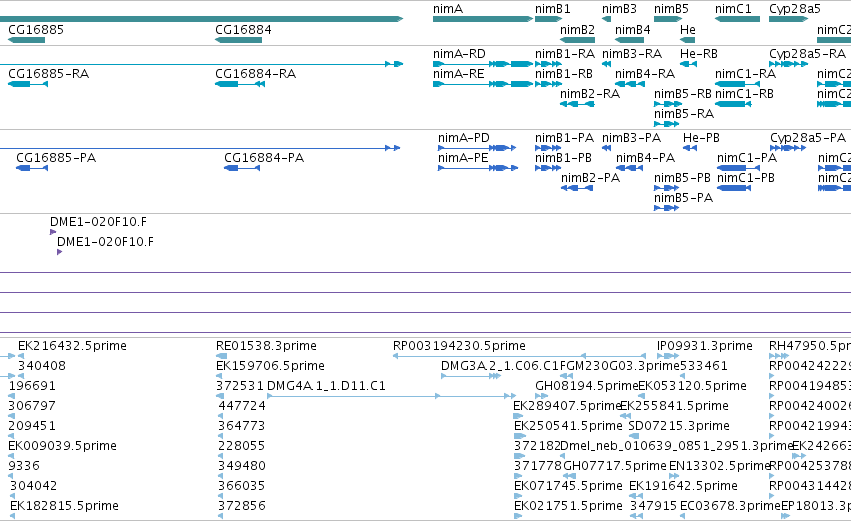This screenshot has width=851, height=521.
Task: Select the CG16884-RA transcript label
Action: point(256,74)
